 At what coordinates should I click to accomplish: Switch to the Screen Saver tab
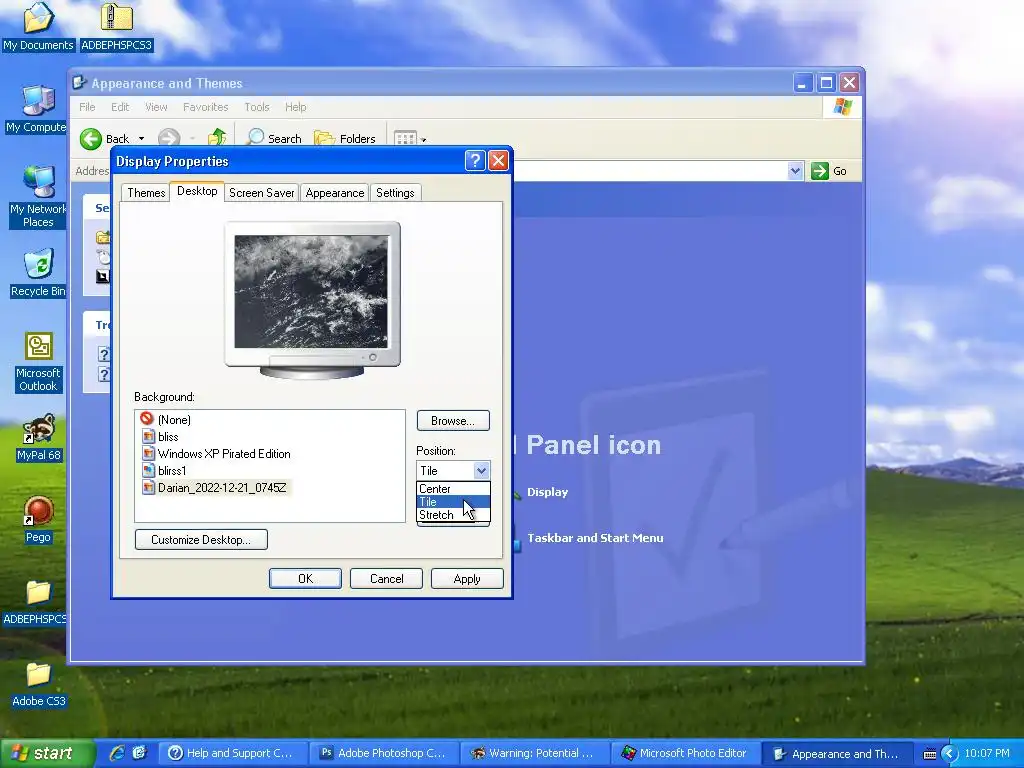click(x=261, y=193)
